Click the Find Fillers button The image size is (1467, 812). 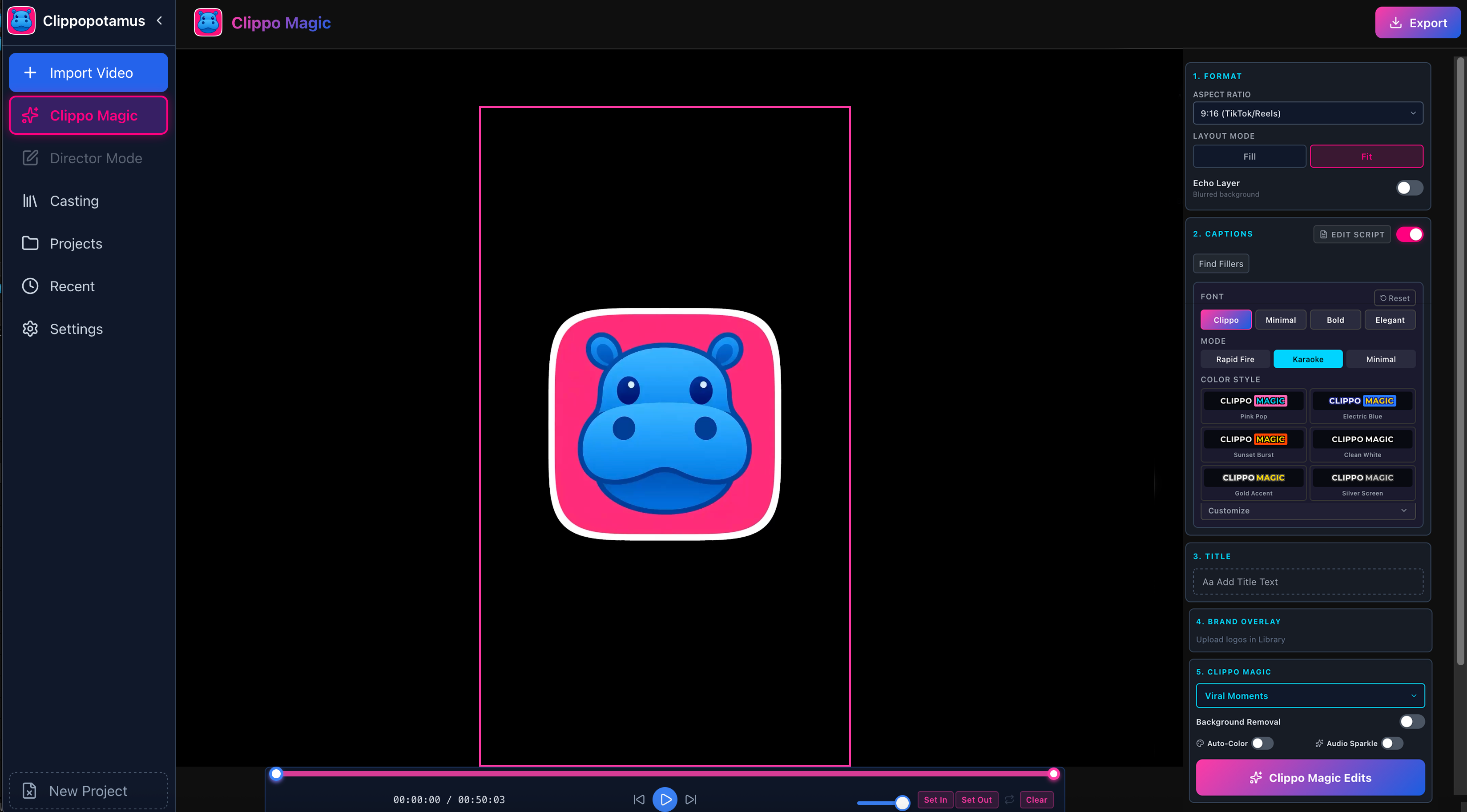tap(1221, 264)
